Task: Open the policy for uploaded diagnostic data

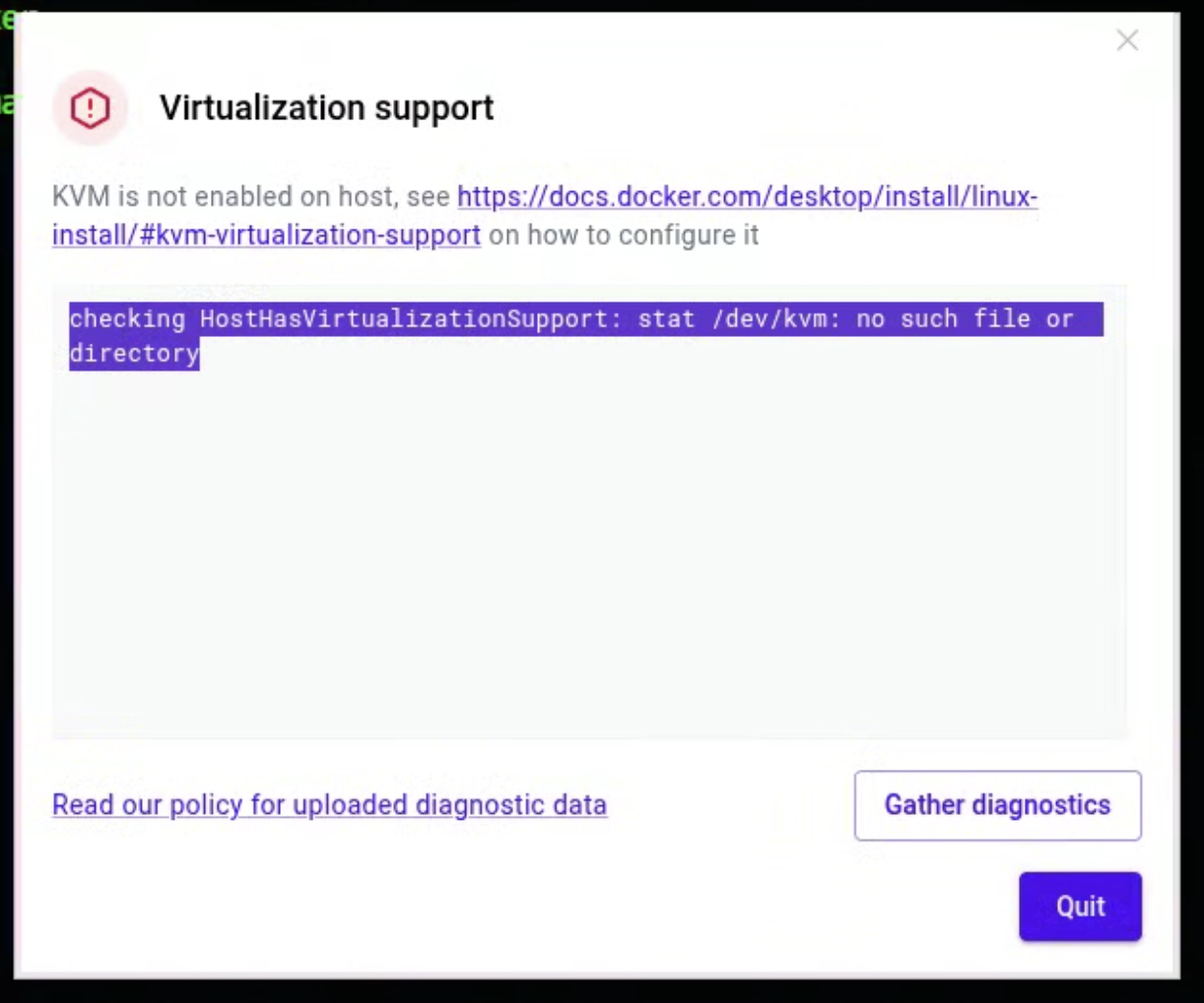Action: click(x=329, y=805)
